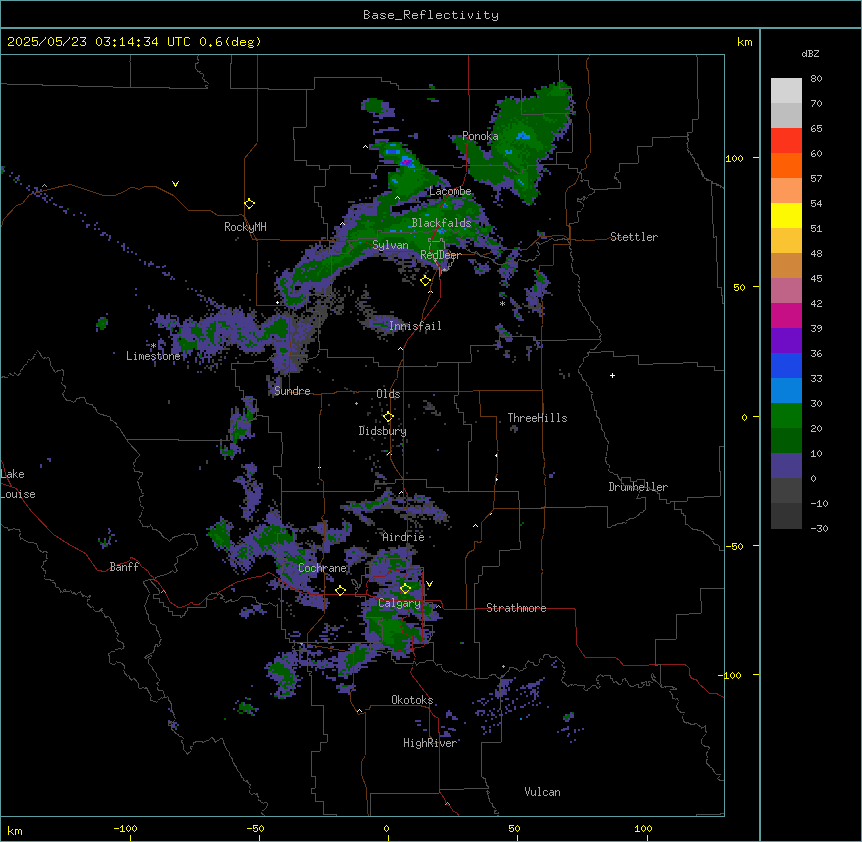Click the 10 dBZ purple-blue legend swatch
The height and width of the screenshot is (842, 862).
786,466
